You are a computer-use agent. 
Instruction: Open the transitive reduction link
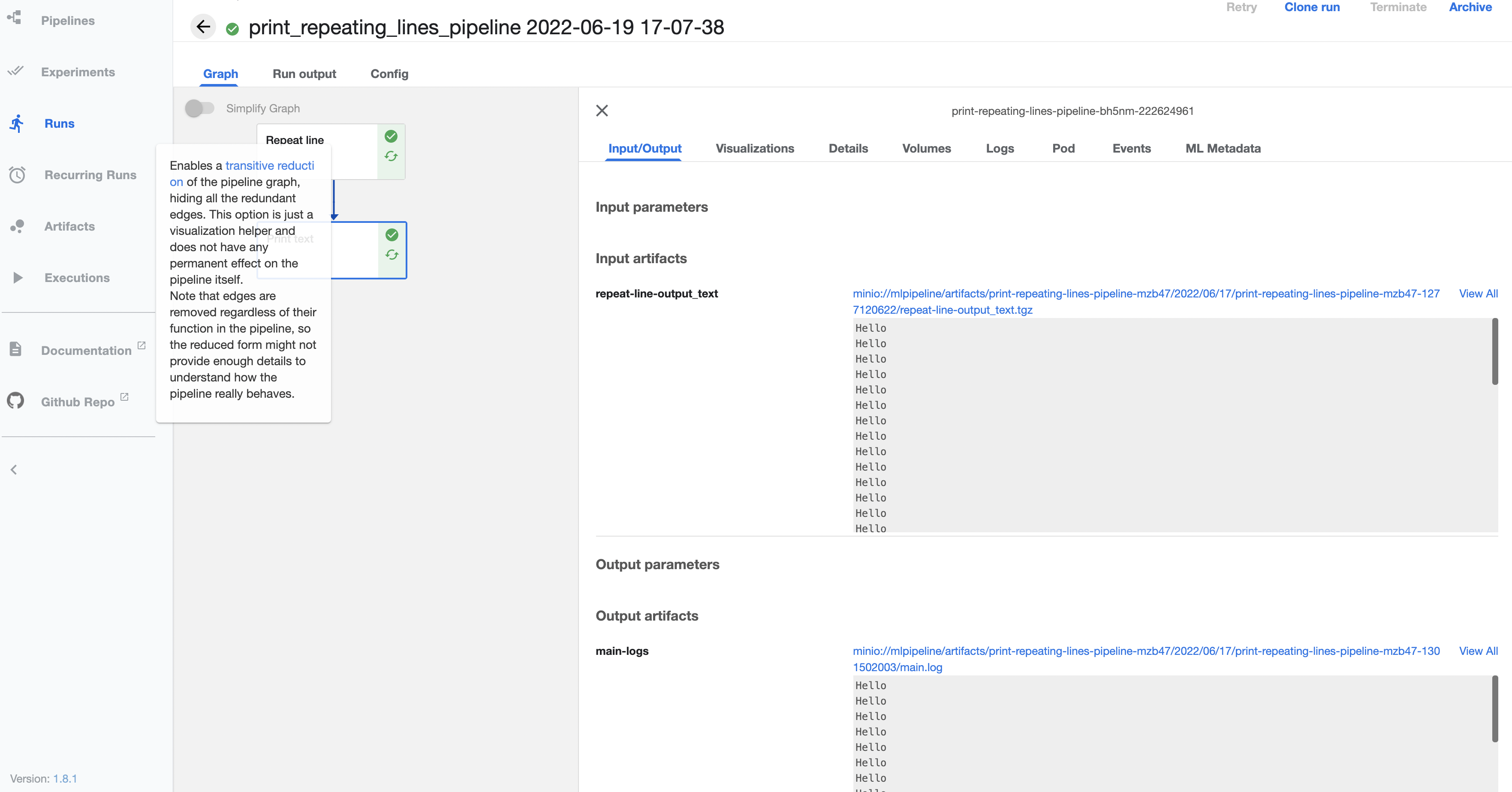click(x=269, y=166)
